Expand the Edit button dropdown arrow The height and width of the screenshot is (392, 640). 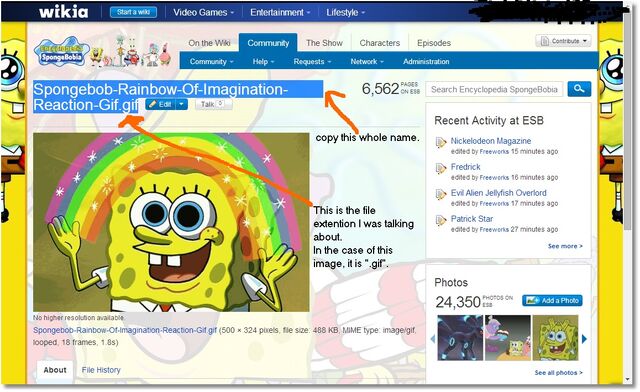(182, 105)
